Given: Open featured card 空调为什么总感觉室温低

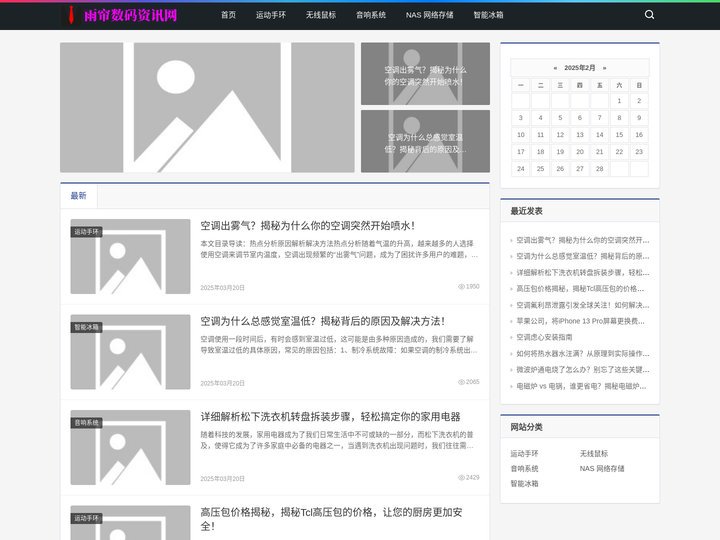Looking at the screenshot, I should point(425,141).
